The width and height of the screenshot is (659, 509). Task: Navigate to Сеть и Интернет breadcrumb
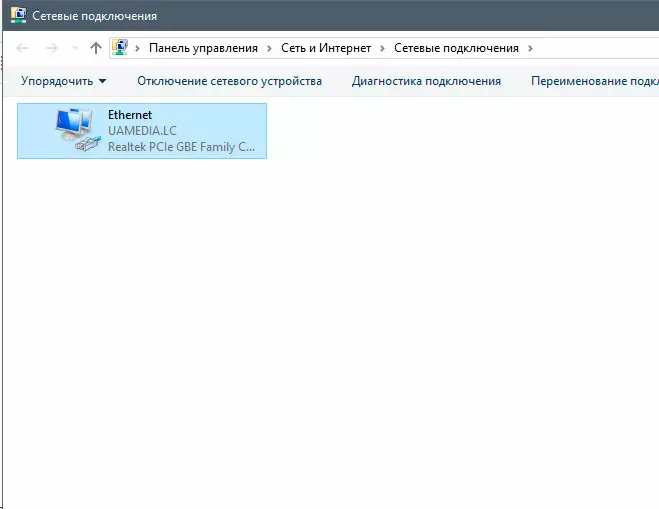pyautogui.click(x=324, y=48)
